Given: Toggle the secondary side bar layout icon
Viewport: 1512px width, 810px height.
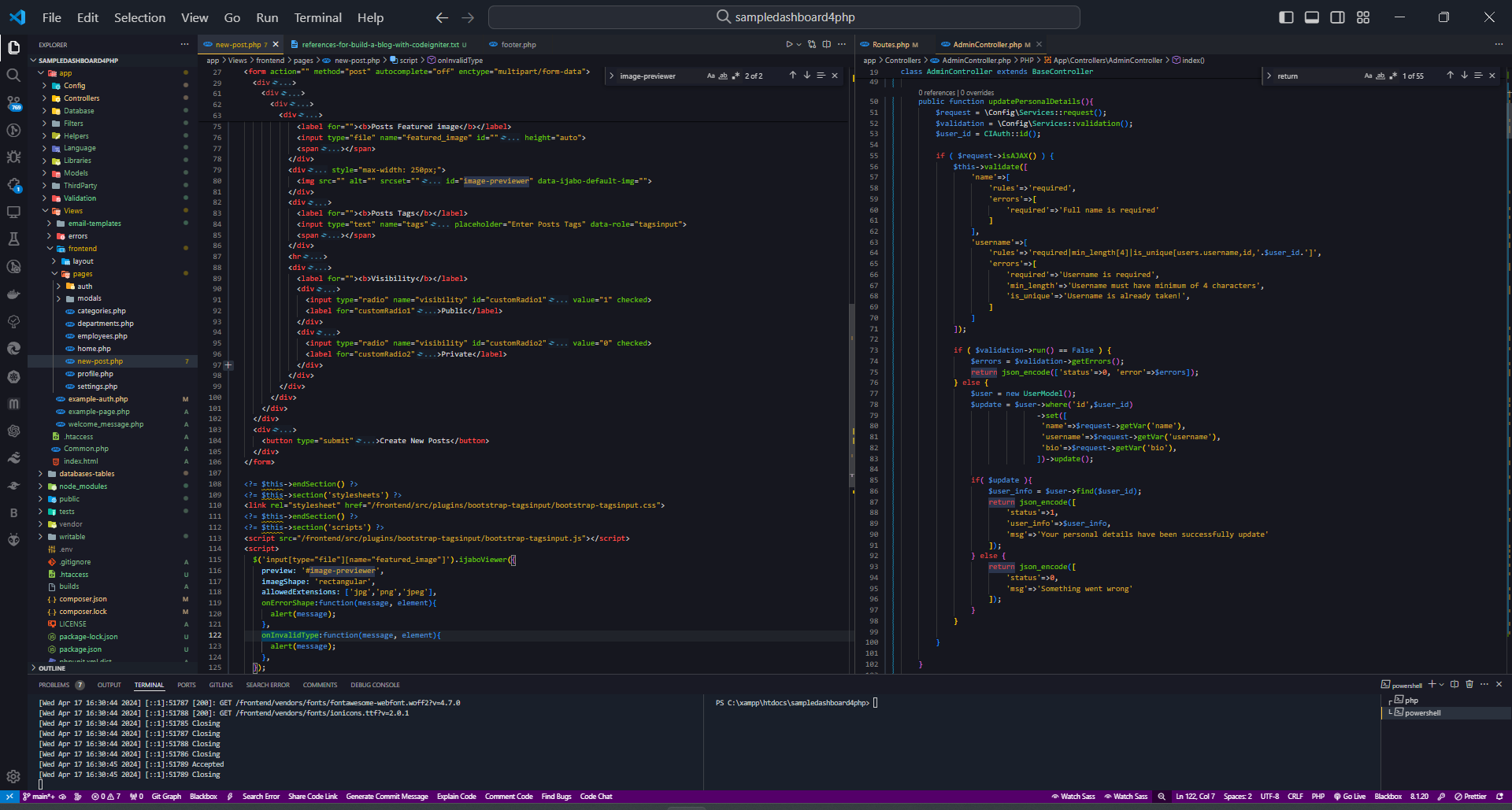Looking at the screenshot, I should click(1337, 17).
